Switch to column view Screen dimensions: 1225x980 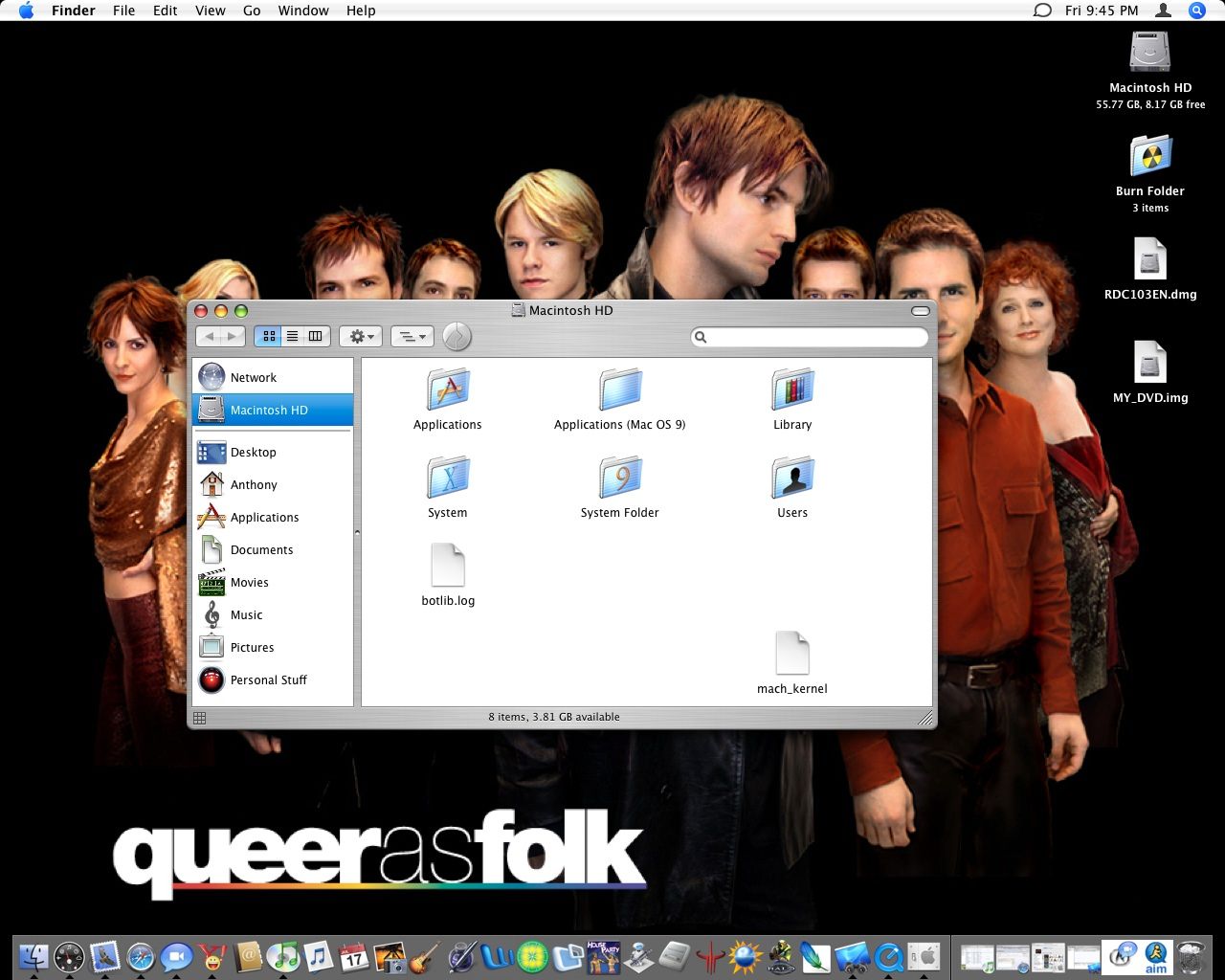click(316, 336)
